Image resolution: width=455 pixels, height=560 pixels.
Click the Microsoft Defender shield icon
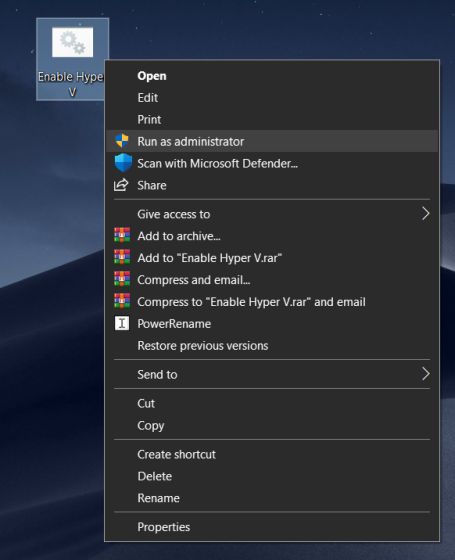coord(123,163)
